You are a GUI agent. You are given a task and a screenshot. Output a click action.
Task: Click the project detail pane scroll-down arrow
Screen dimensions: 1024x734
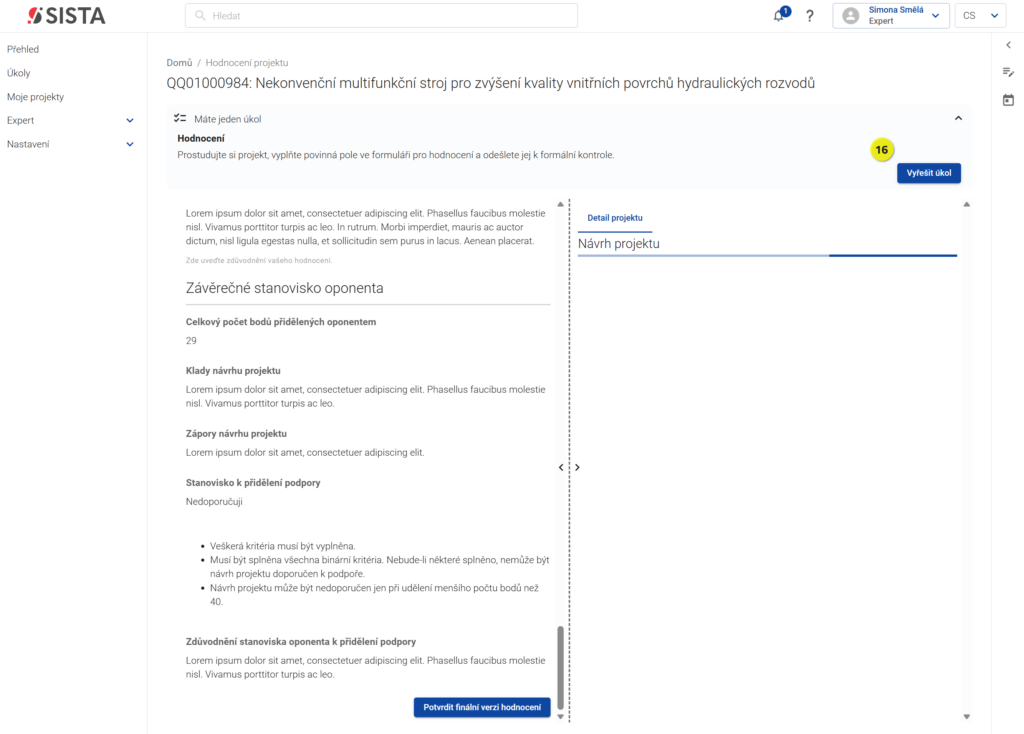click(x=967, y=716)
